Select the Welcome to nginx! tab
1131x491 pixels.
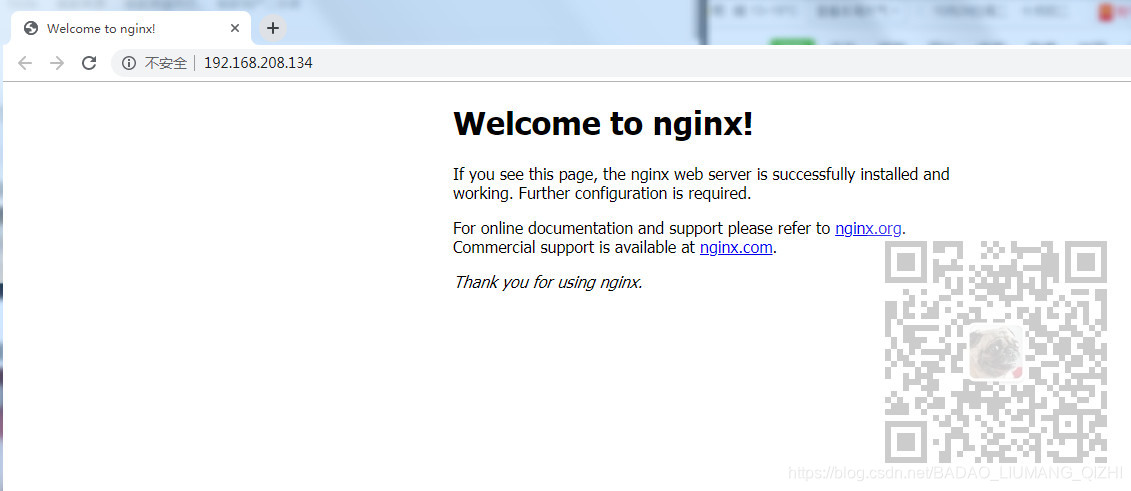130,29
